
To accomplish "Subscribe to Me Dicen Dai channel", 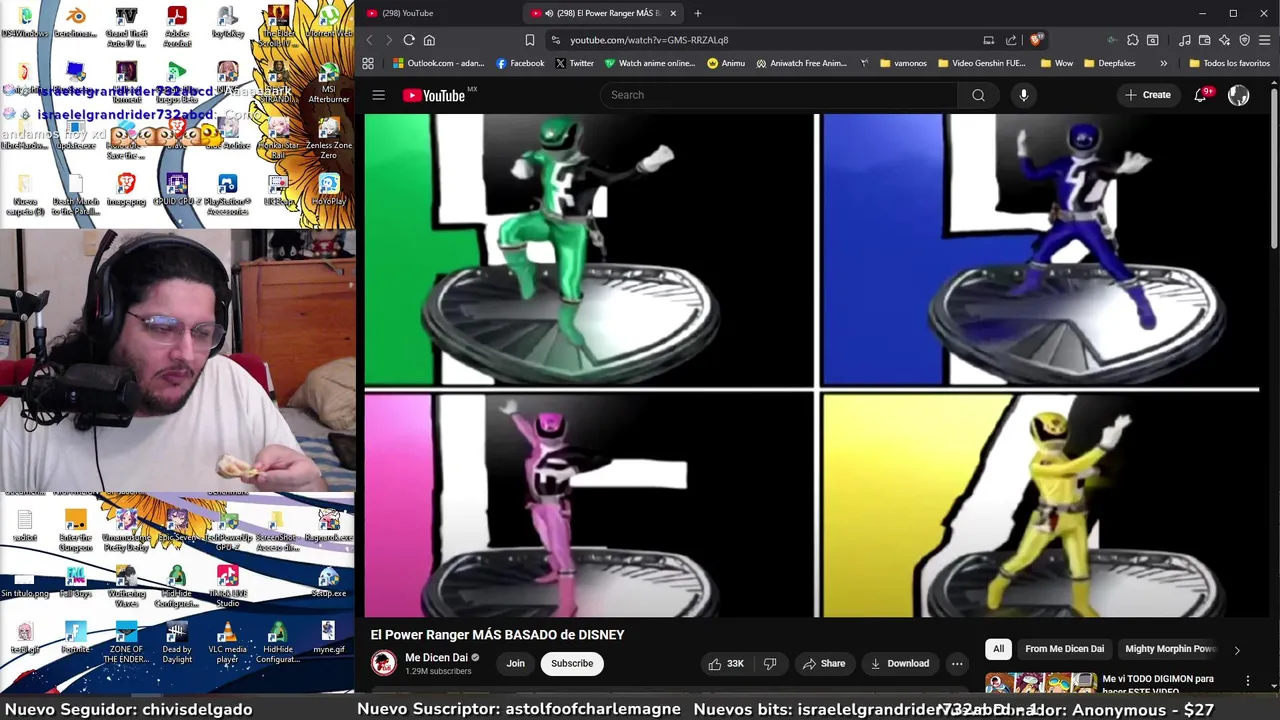I will click(572, 663).
